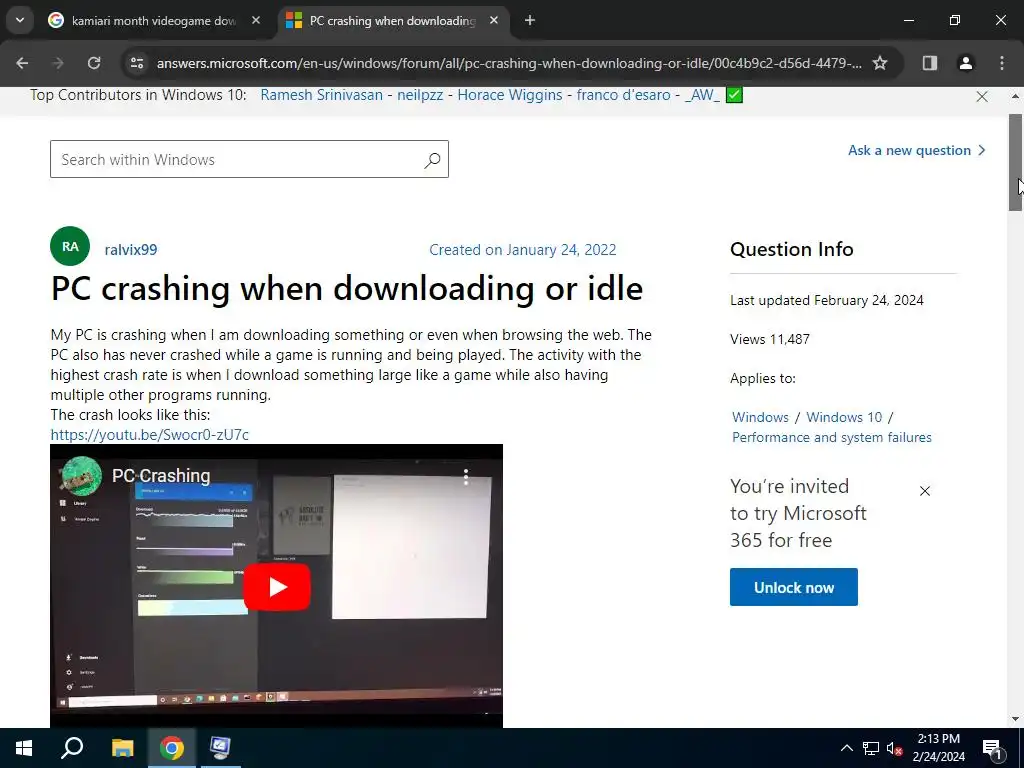This screenshot has width=1024, height=768.
Task: Reload the current page
Action: click(x=94, y=63)
